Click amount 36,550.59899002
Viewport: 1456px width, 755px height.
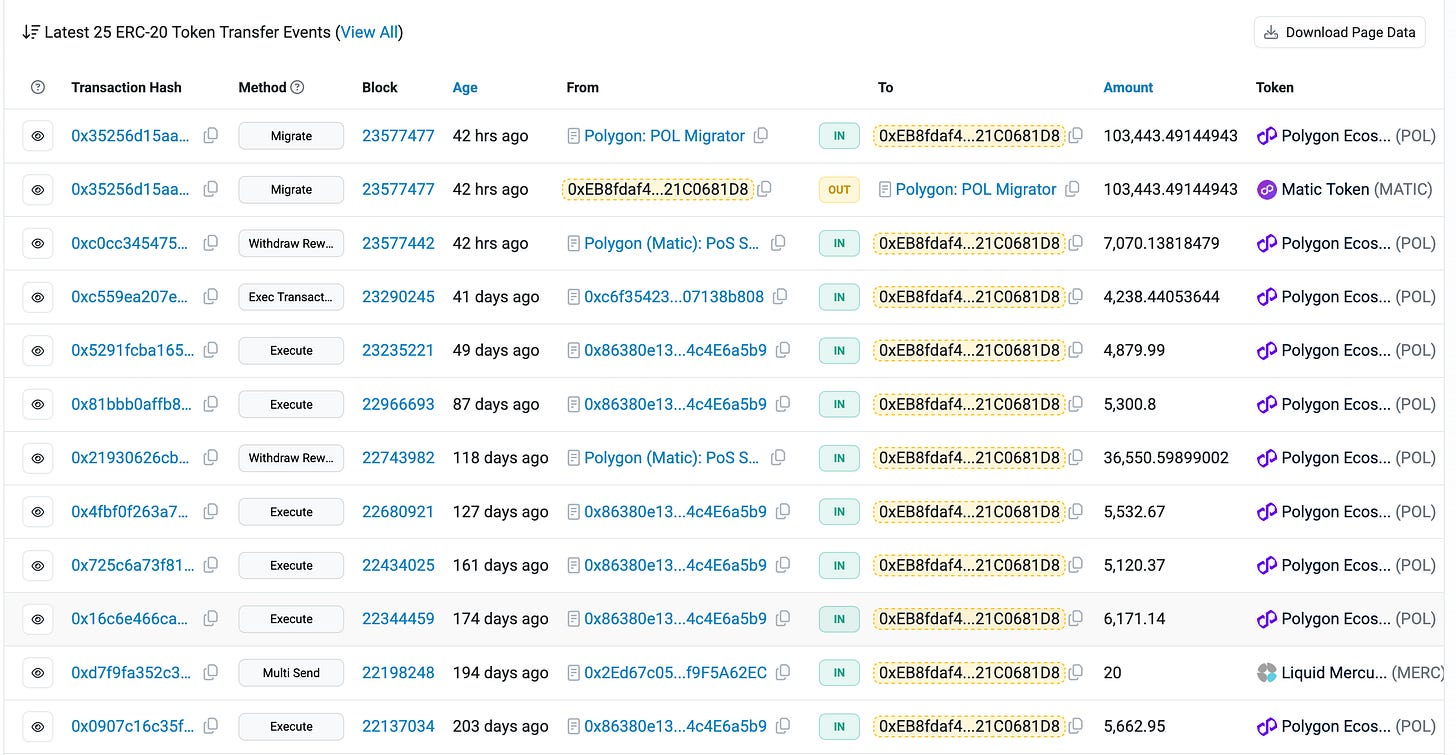click(x=1166, y=458)
